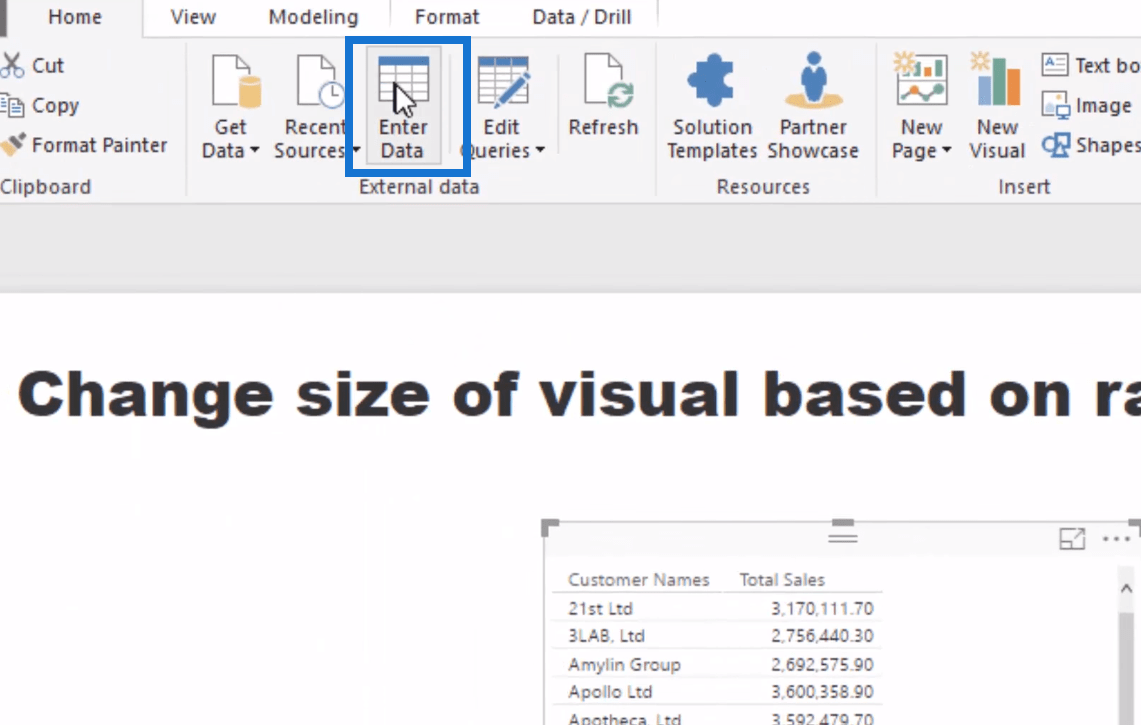Insert Shapes

(1090, 145)
